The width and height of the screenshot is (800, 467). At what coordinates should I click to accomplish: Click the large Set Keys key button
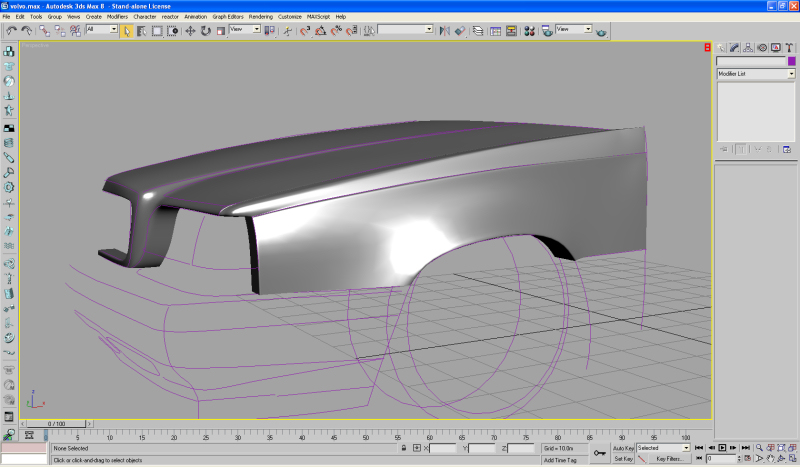[599, 453]
